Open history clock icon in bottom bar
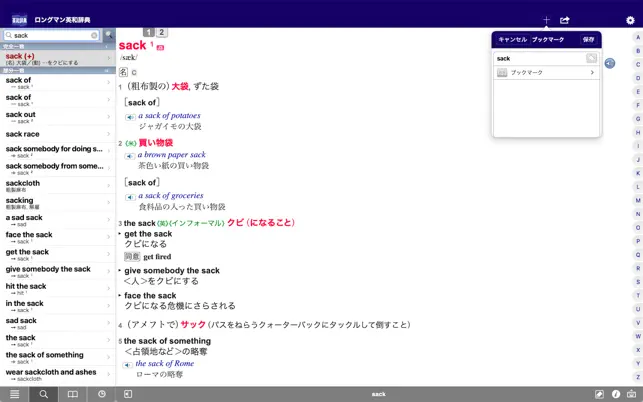 tap(102, 394)
